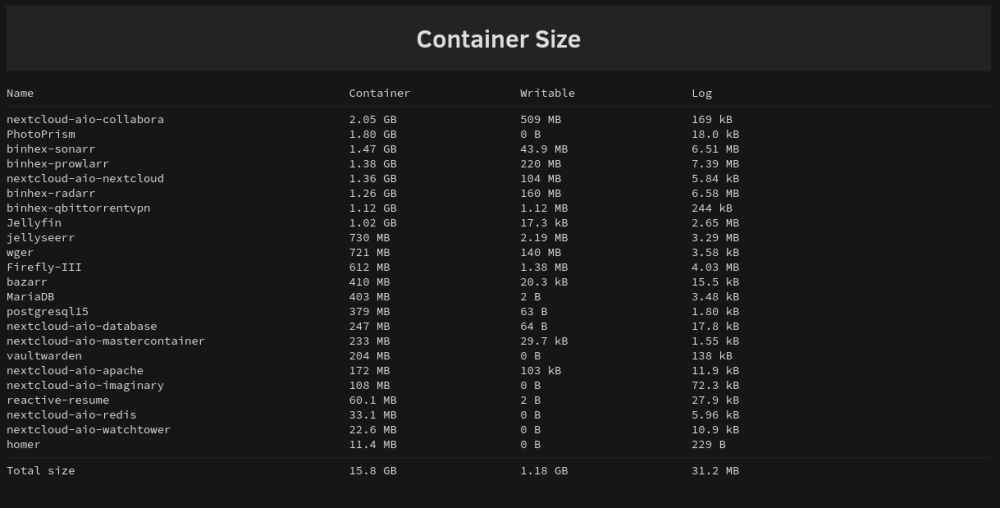1000x508 pixels.
Task: Click the Container Size panel title
Action: 498,40
